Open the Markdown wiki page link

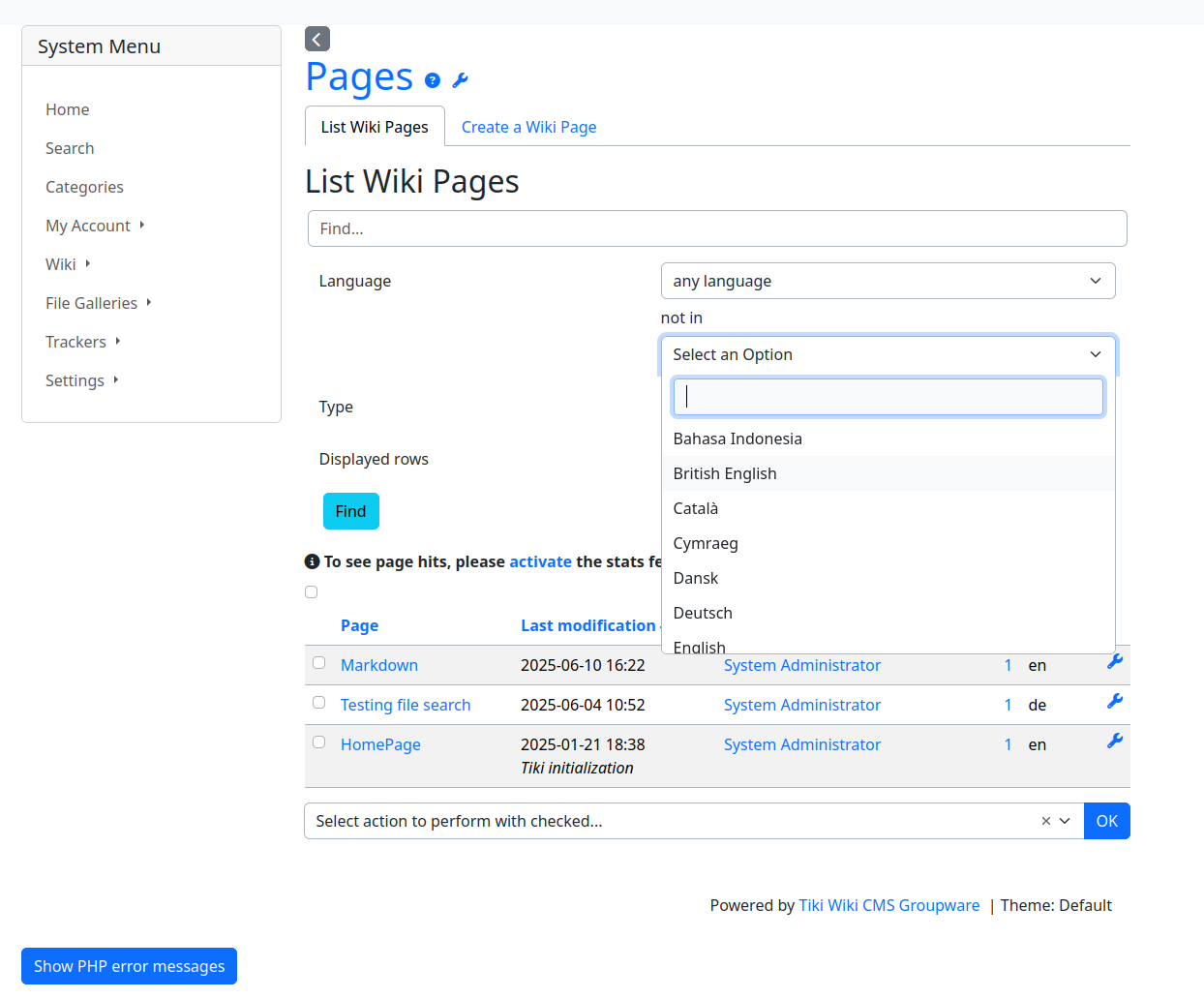[x=379, y=665]
